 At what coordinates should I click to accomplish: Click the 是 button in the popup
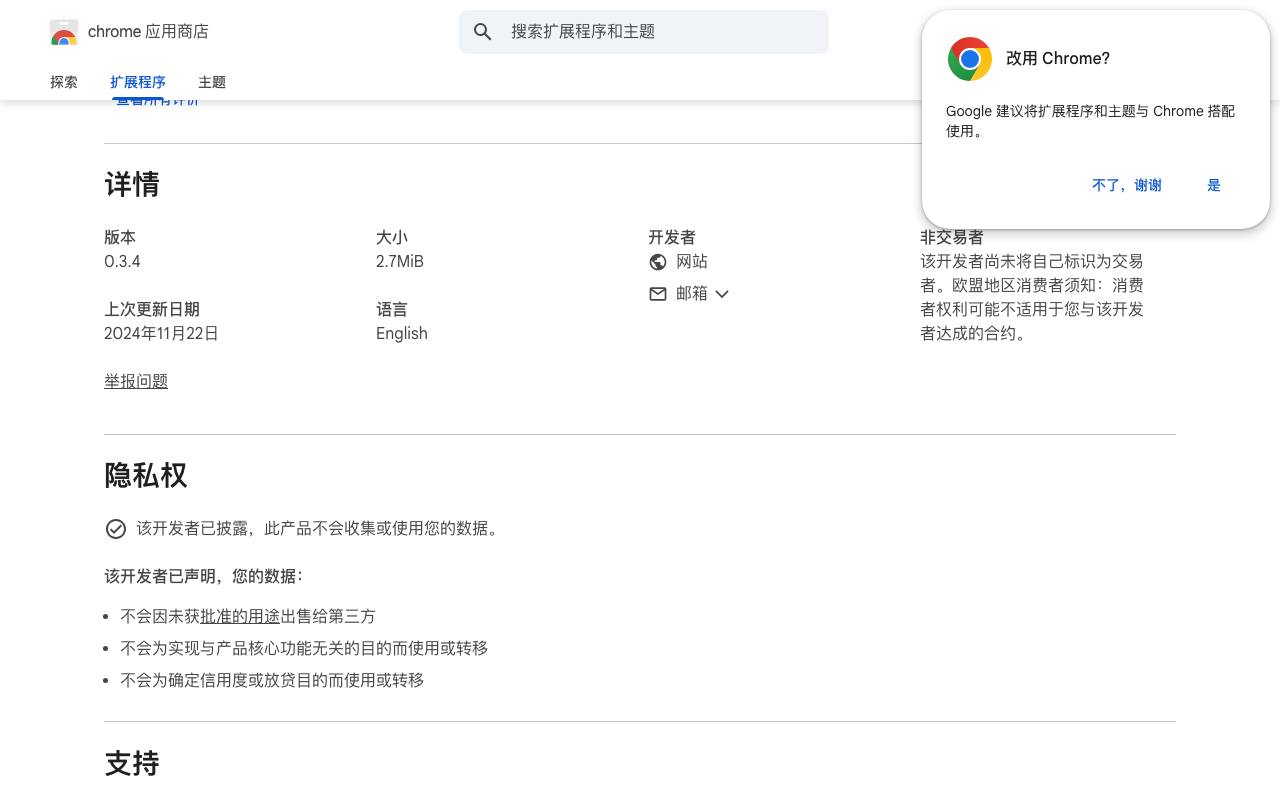pos(1214,185)
